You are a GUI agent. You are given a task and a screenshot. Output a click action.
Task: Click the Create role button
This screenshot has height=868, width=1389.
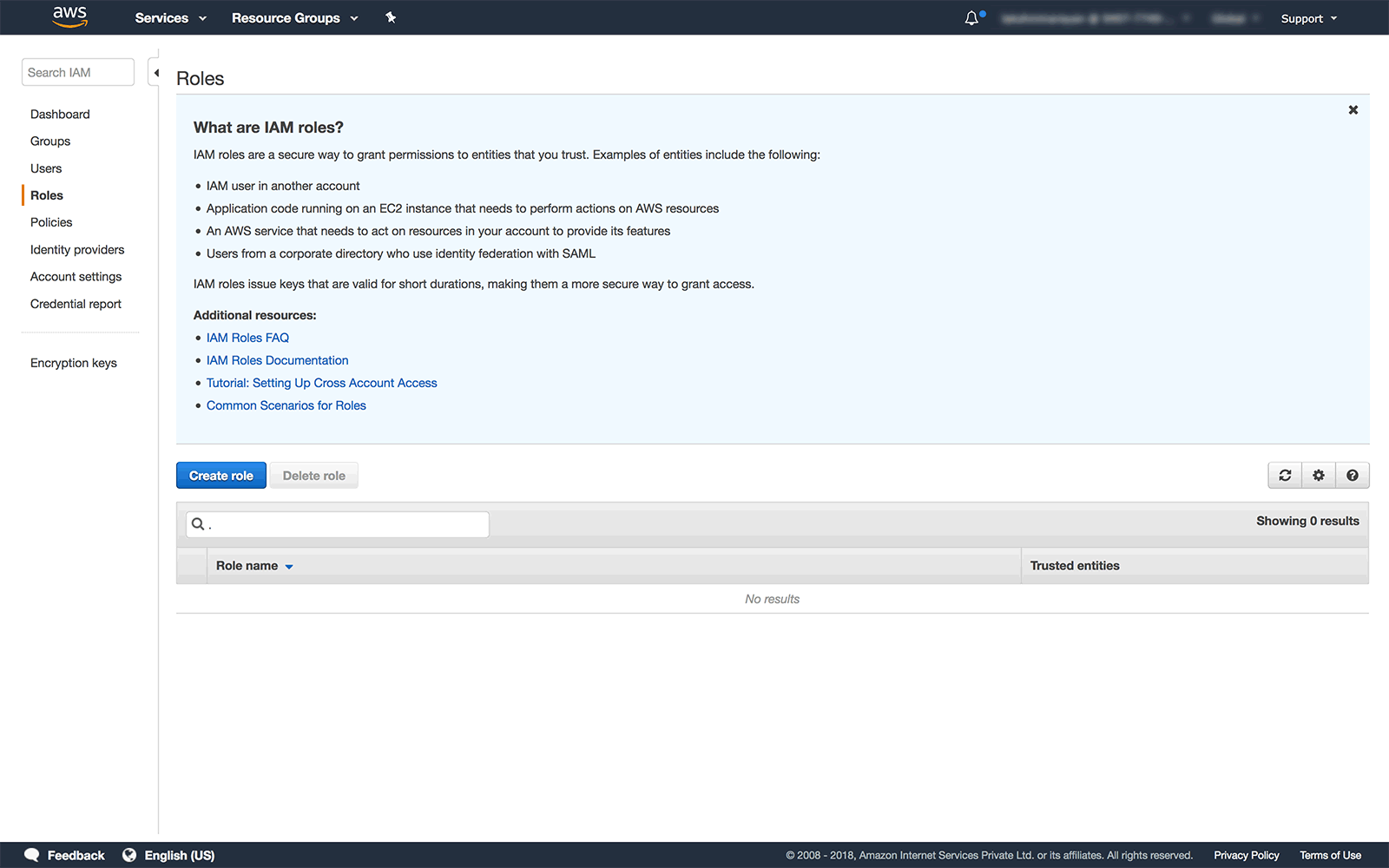pos(221,476)
